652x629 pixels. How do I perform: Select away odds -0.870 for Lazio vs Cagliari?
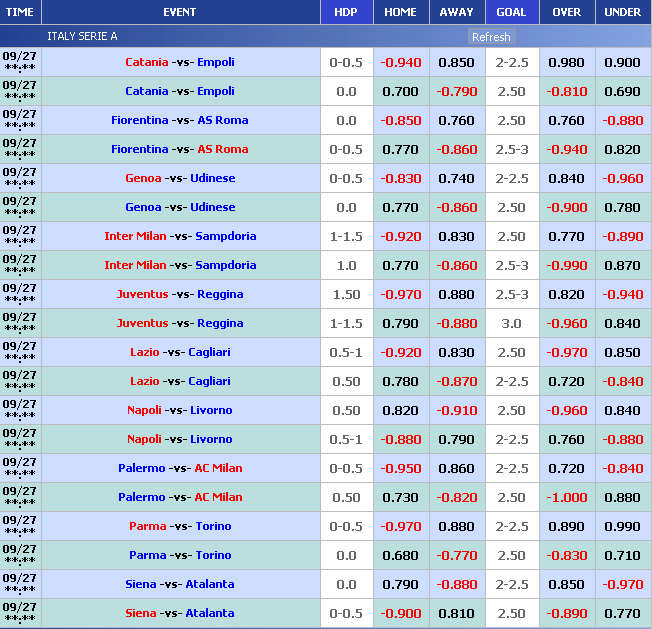pyautogui.click(x=456, y=381)
